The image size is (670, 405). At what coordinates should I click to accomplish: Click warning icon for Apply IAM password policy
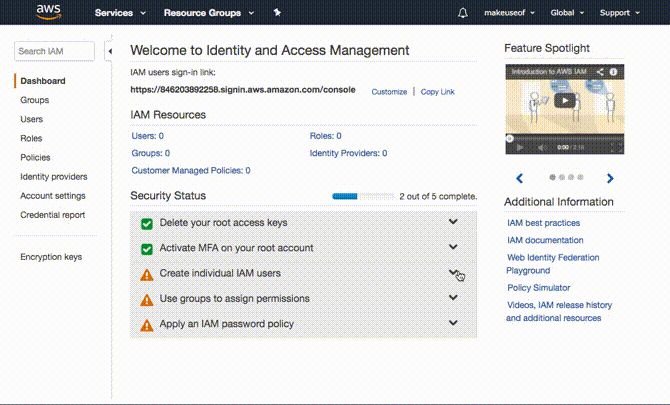(x=147, y=325)
